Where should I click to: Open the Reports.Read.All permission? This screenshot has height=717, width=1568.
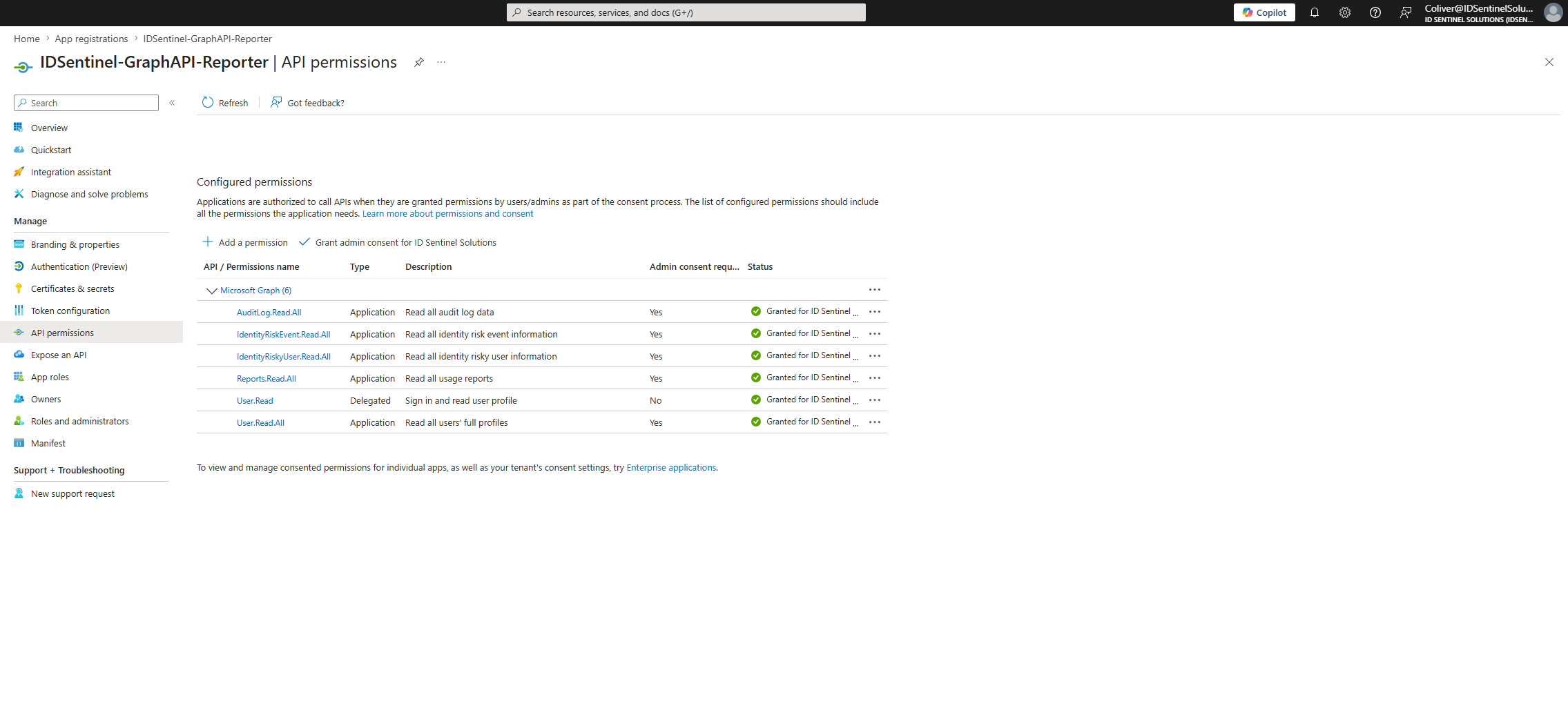tap(266, 379)
